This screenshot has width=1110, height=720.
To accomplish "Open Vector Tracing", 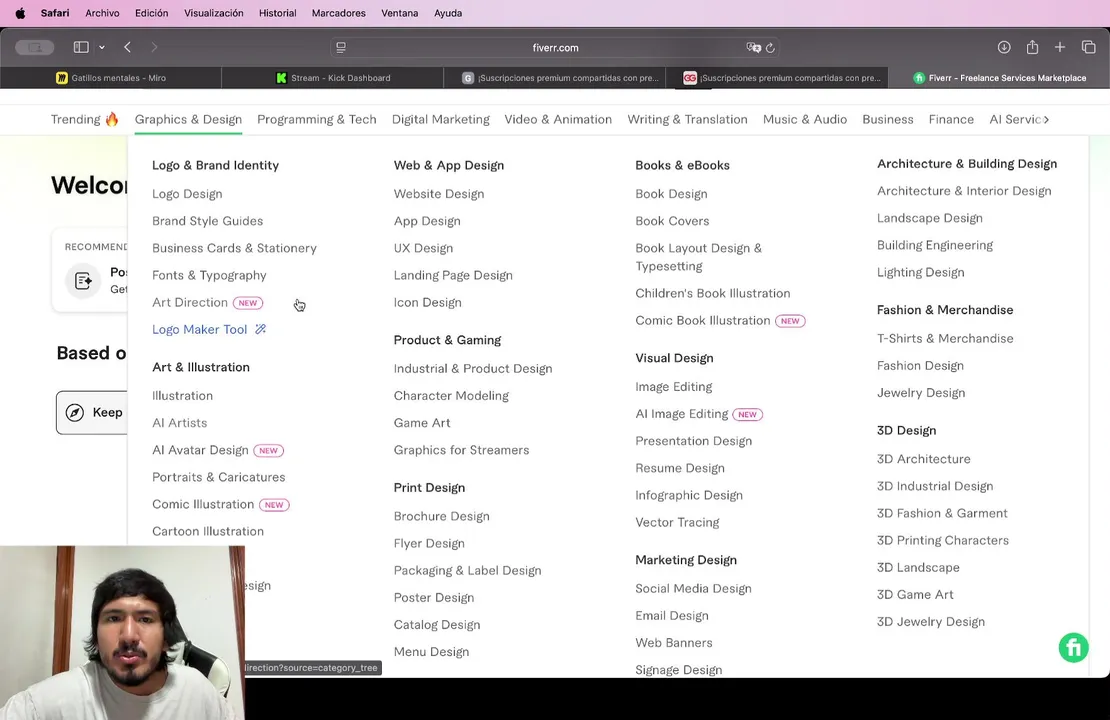I will pyautogui.click(x=677, y=522).
